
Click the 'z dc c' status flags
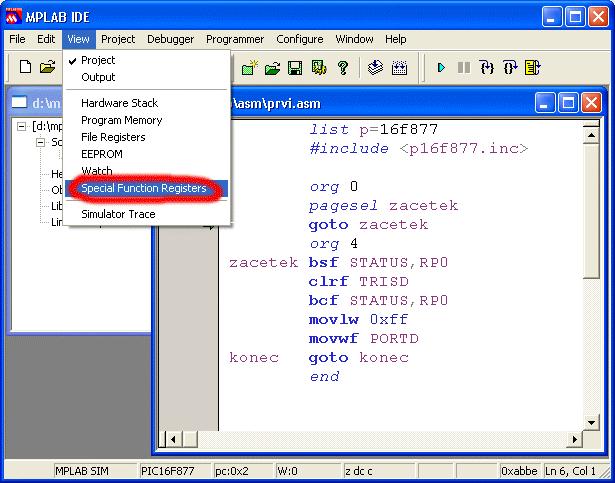(x=358, y=471)
